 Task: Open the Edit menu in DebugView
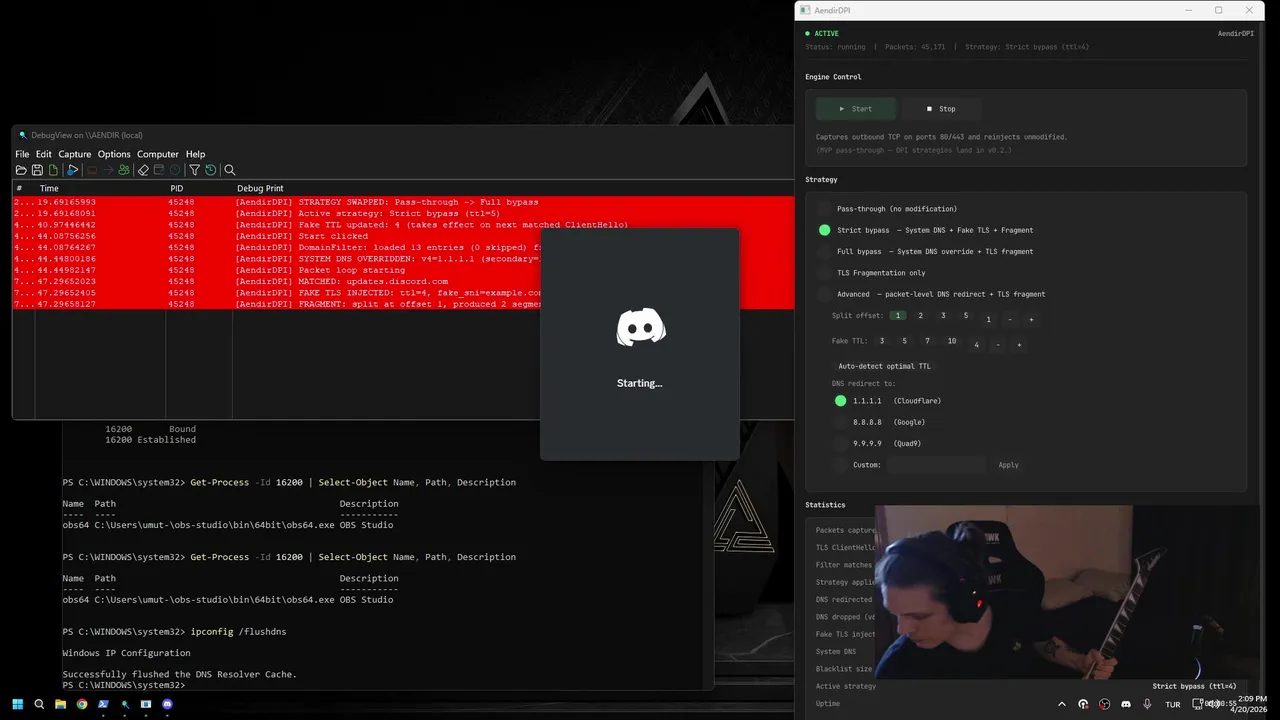tap(43, 154)
